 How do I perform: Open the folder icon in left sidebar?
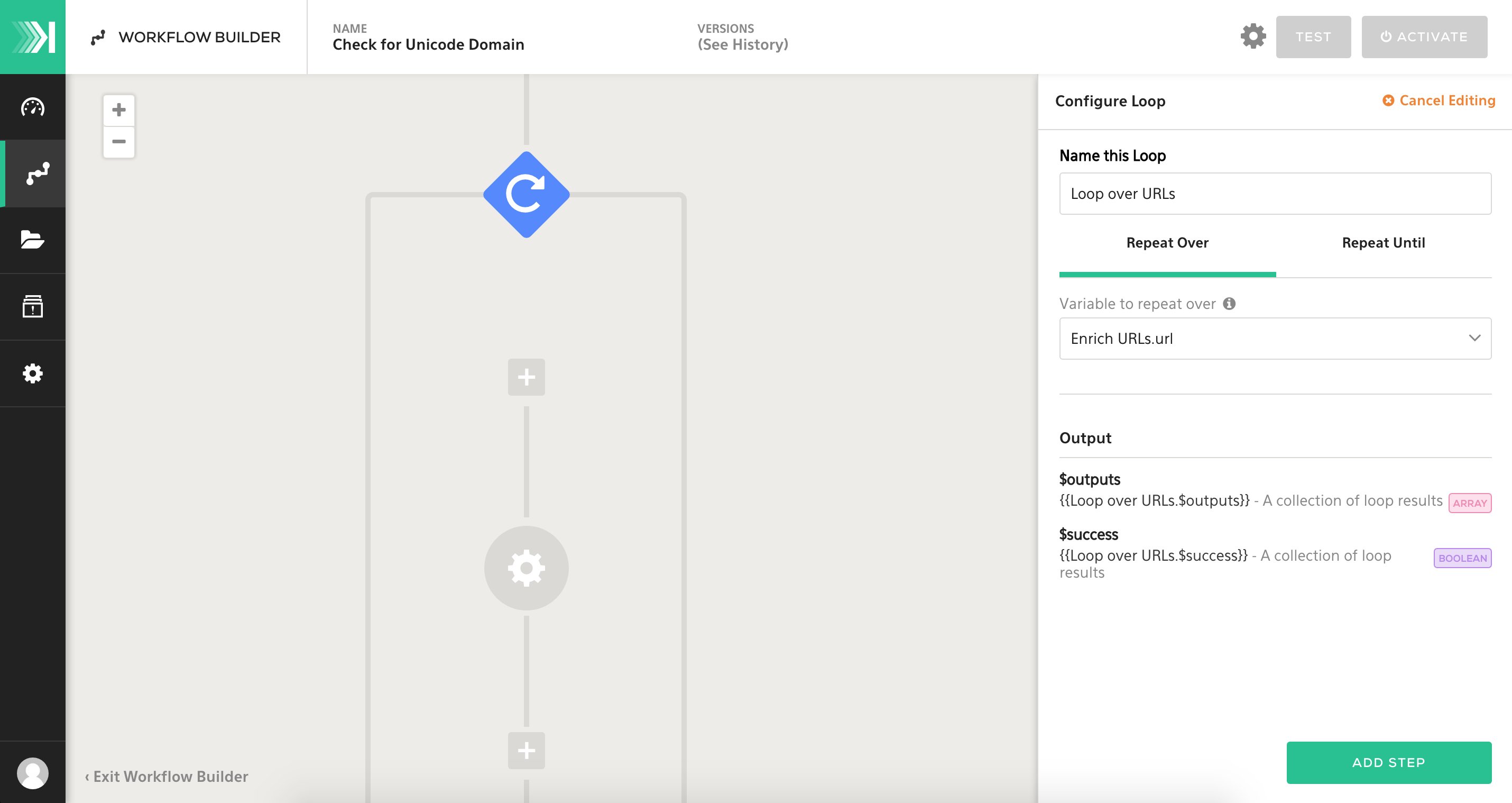[x=32, y=240]
